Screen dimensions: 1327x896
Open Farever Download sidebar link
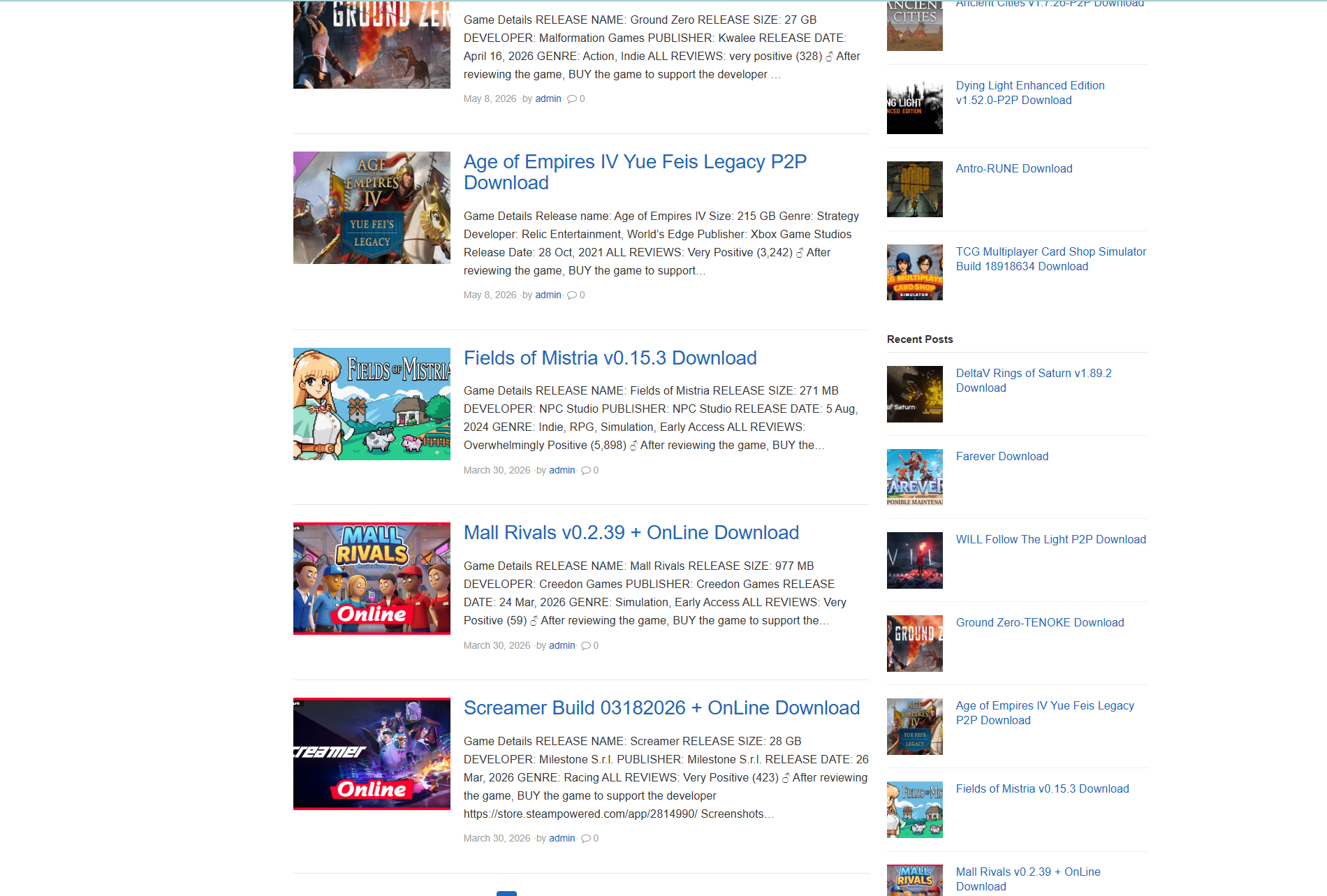point(1002,457)
